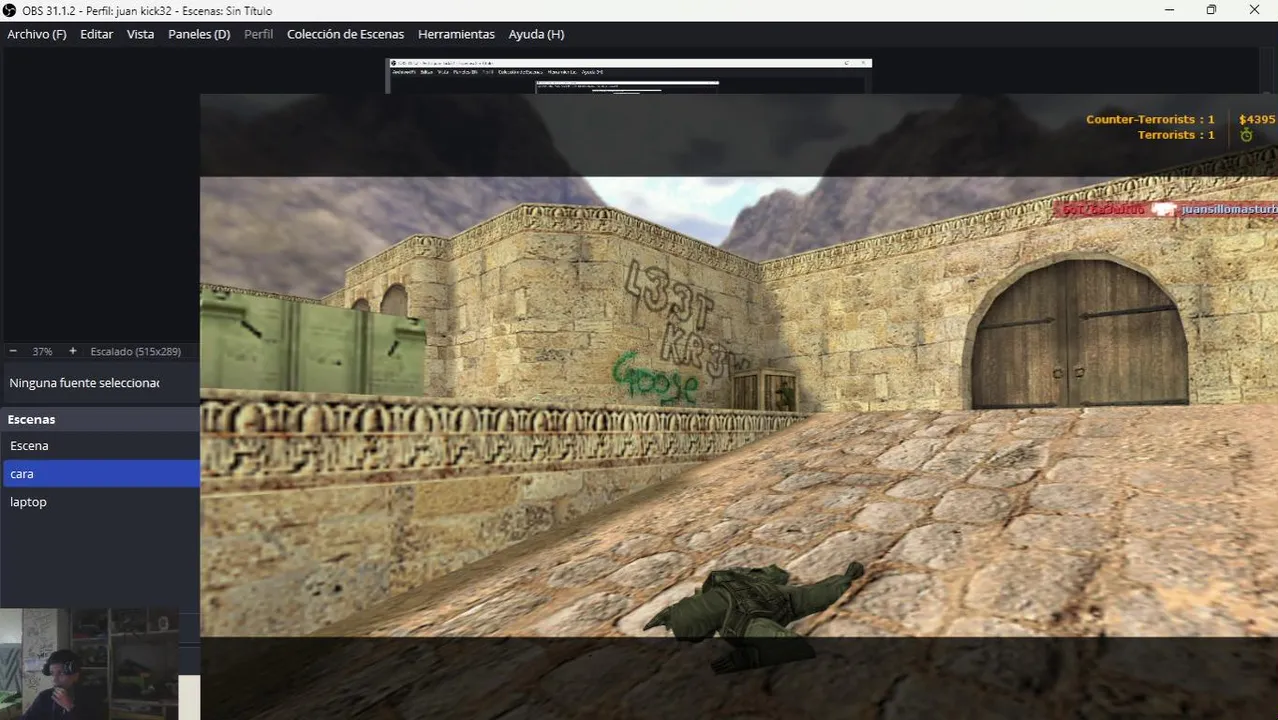Viewport: 1278px width, 720px height.
Task: Zoom out preview with the minus icon
Action: [13, 351]
